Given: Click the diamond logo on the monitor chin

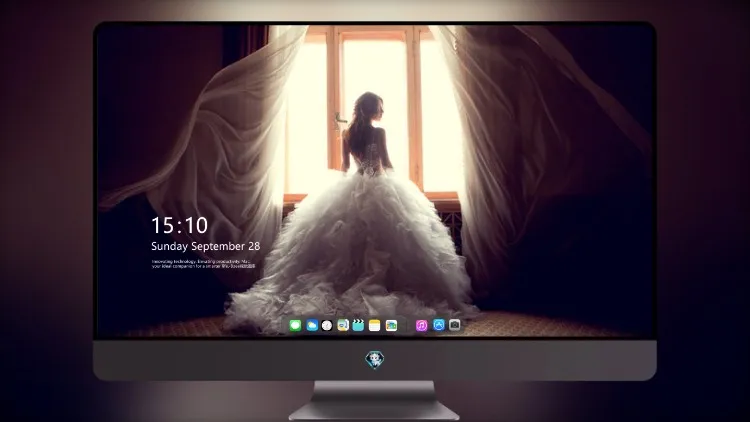Looking at the screenshot, I should click(375, 360).
